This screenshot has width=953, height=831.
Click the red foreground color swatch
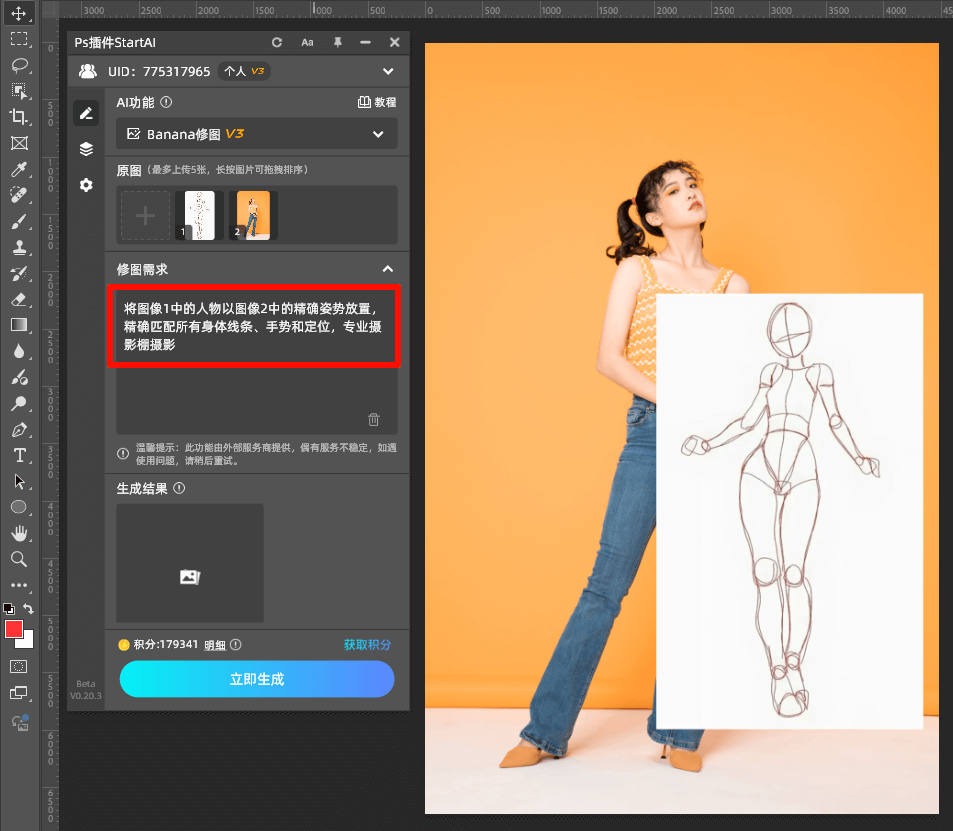coord(14,631)
